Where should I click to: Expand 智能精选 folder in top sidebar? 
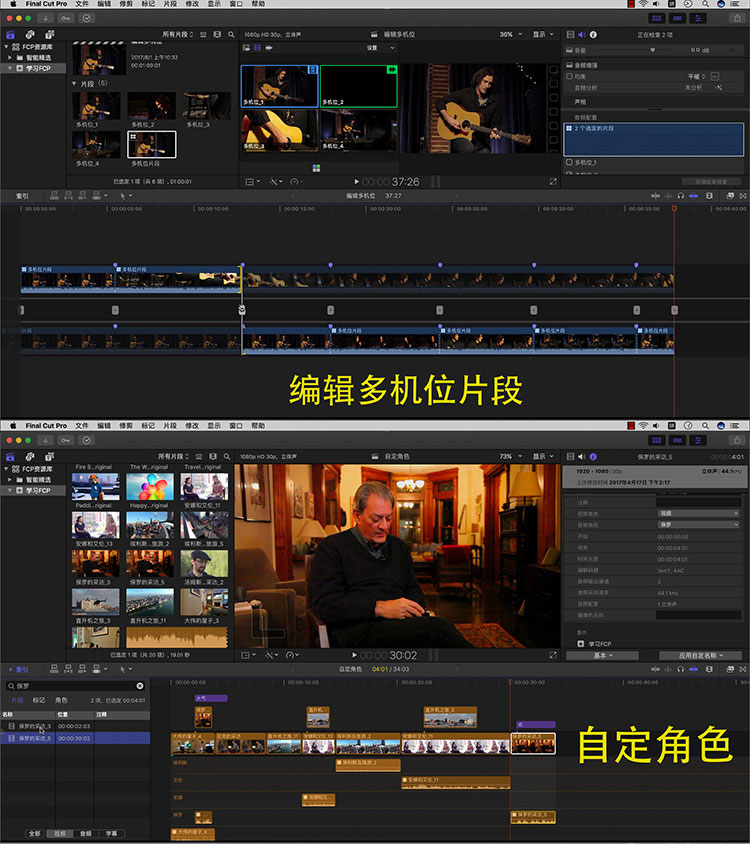click(10, 58)
